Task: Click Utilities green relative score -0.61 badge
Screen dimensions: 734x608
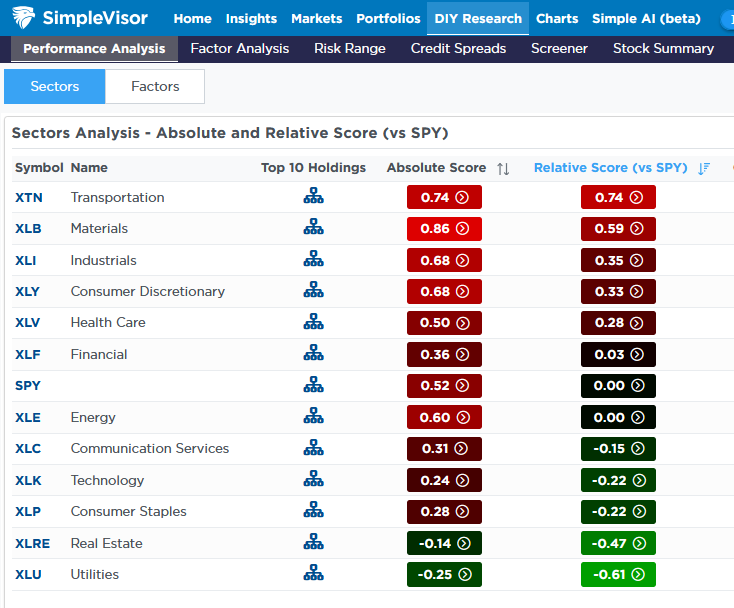Action: click(618, 575)
